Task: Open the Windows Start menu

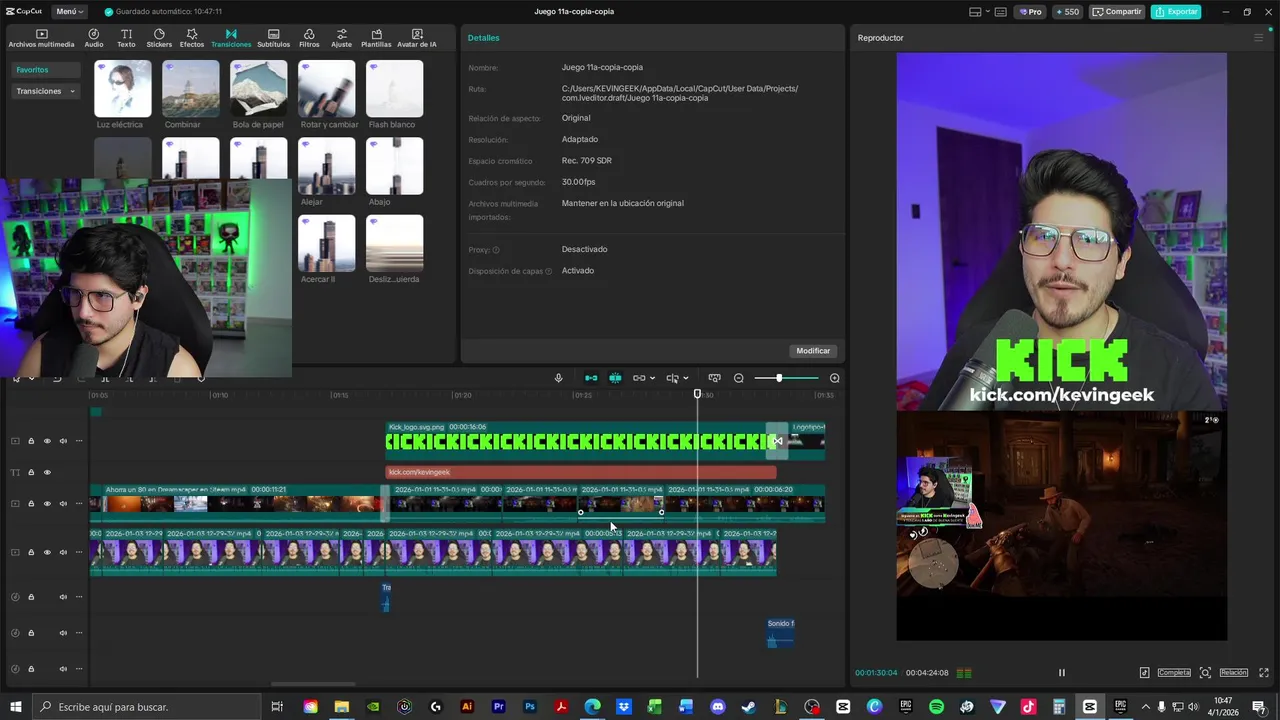Action: 16,707
